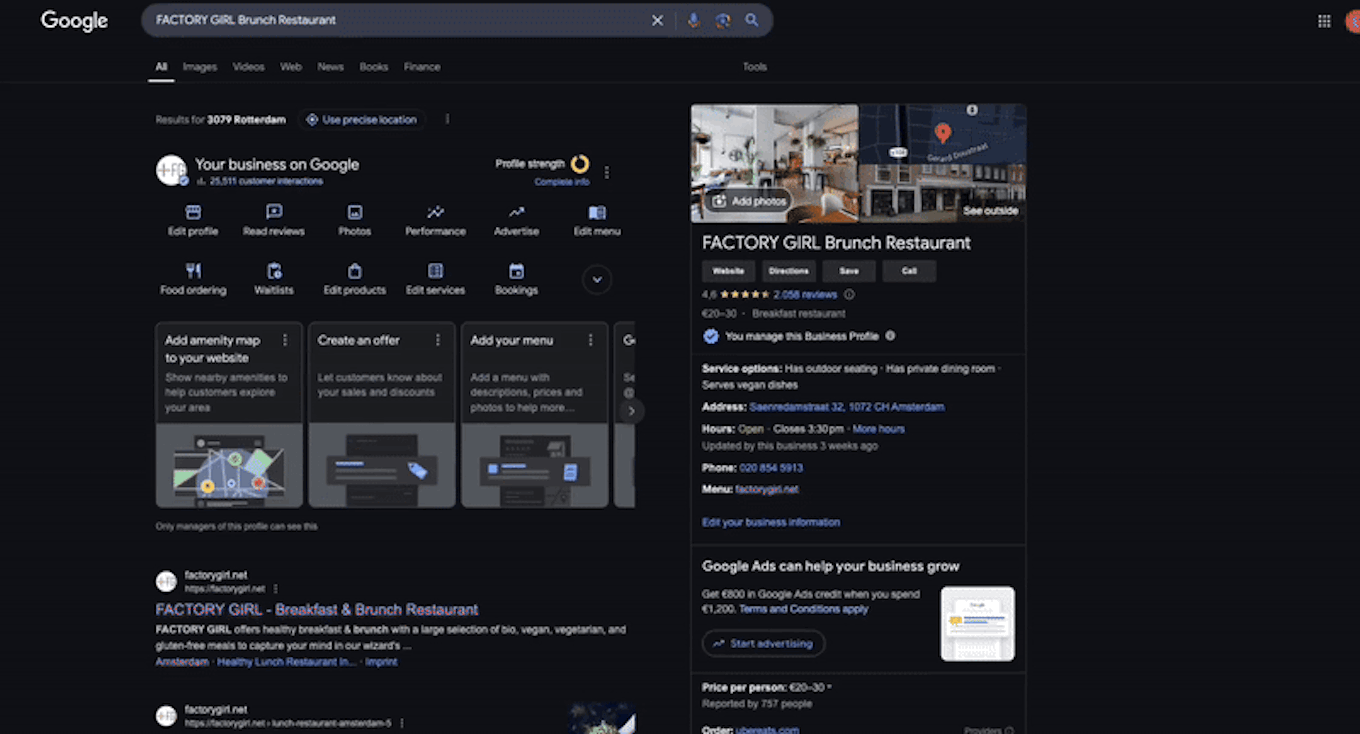Clear the search box with X icon
The image size is (1360, 734).
pyautogui.click(x=657, y=20)
